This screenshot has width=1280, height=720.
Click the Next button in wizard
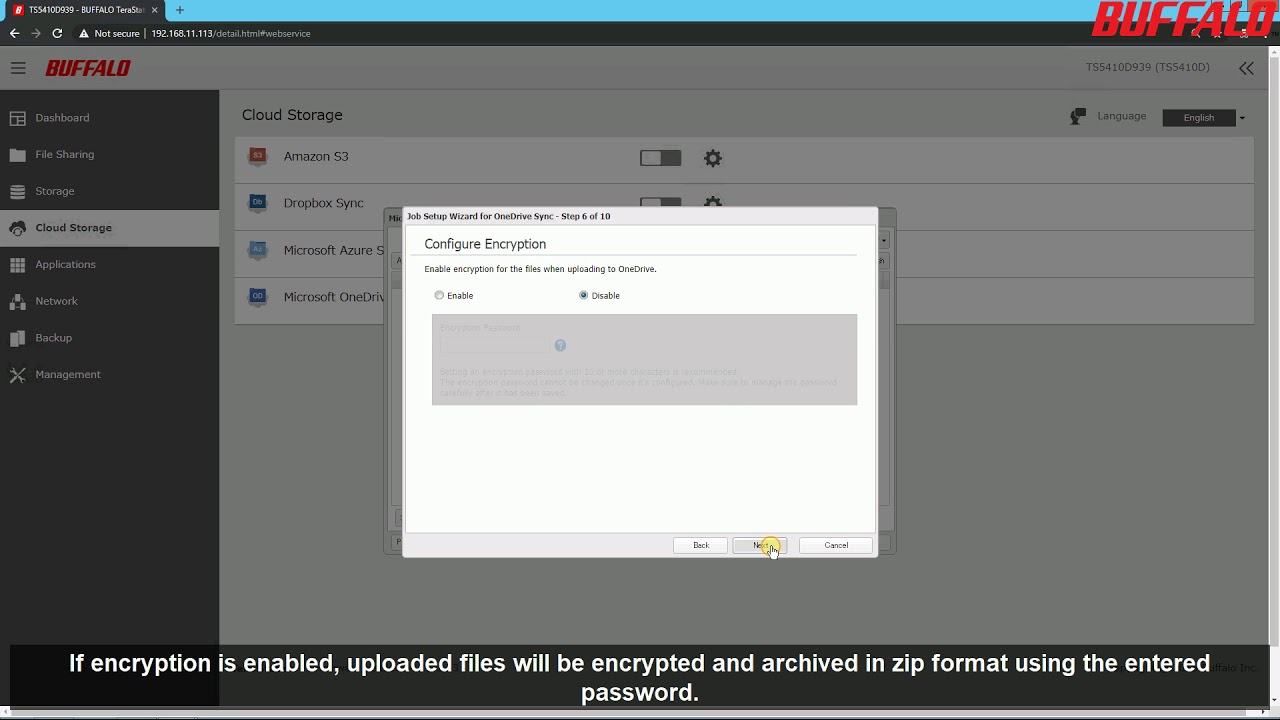click(x=760, y=545)
